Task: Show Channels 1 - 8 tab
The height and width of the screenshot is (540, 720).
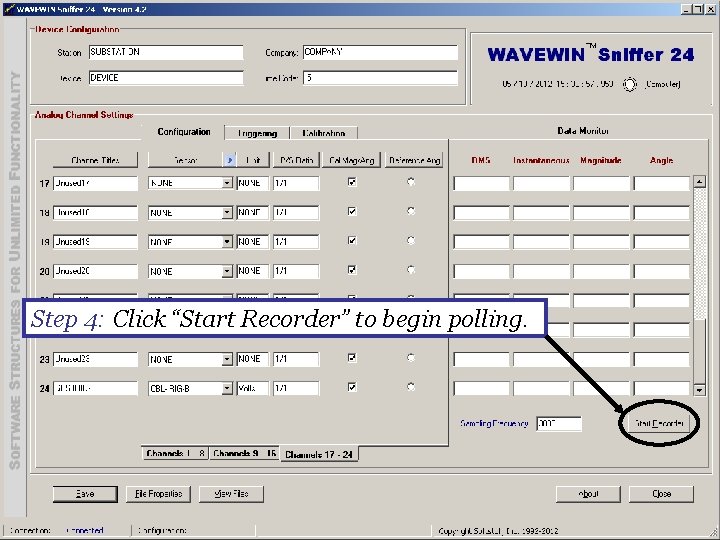Action: (x=175, y=453)
